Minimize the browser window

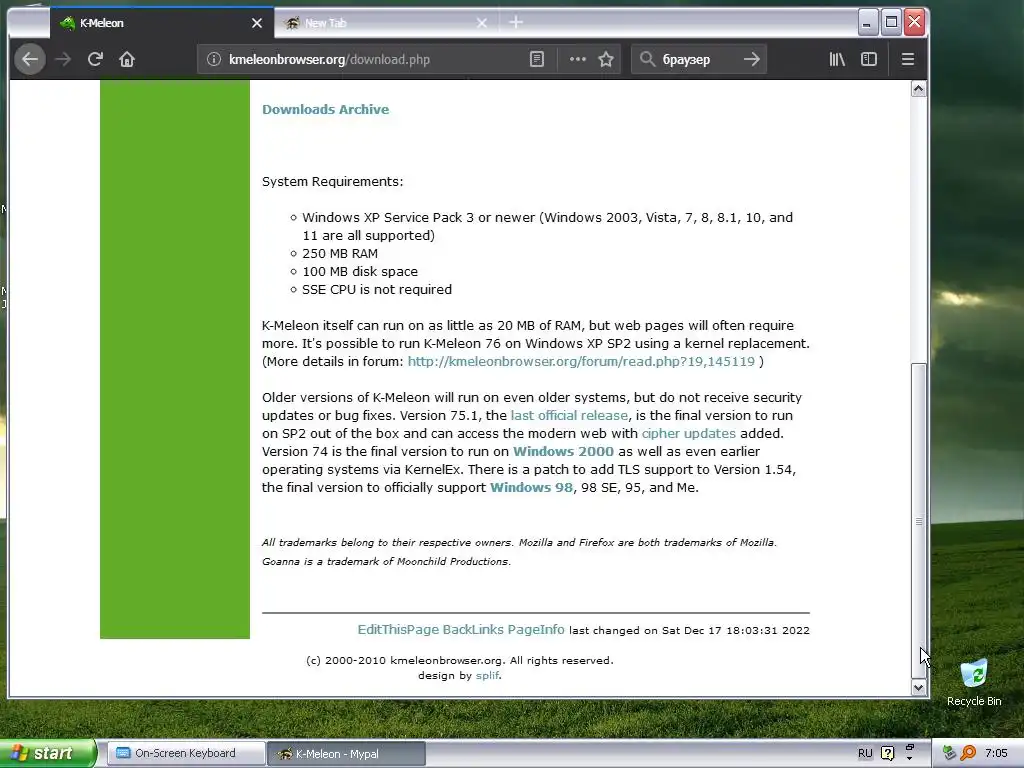click(867, 23)
